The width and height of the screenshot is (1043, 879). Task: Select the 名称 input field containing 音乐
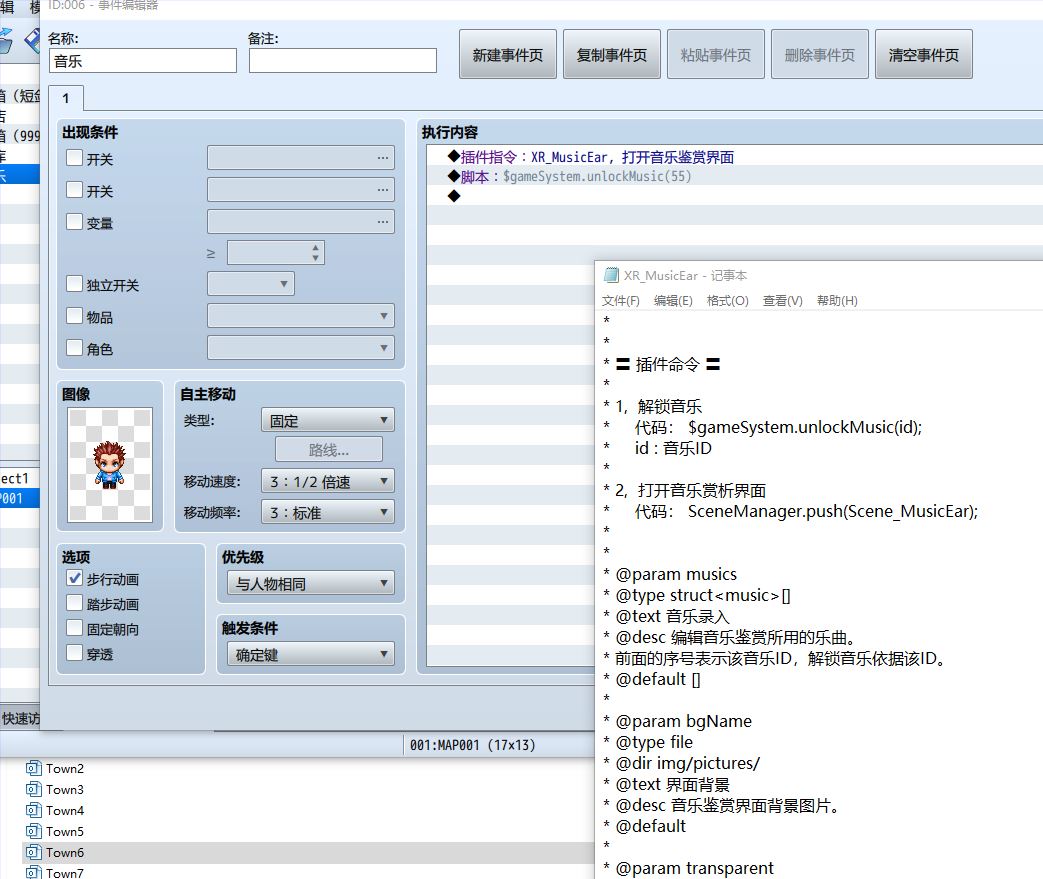coord(143,61)
